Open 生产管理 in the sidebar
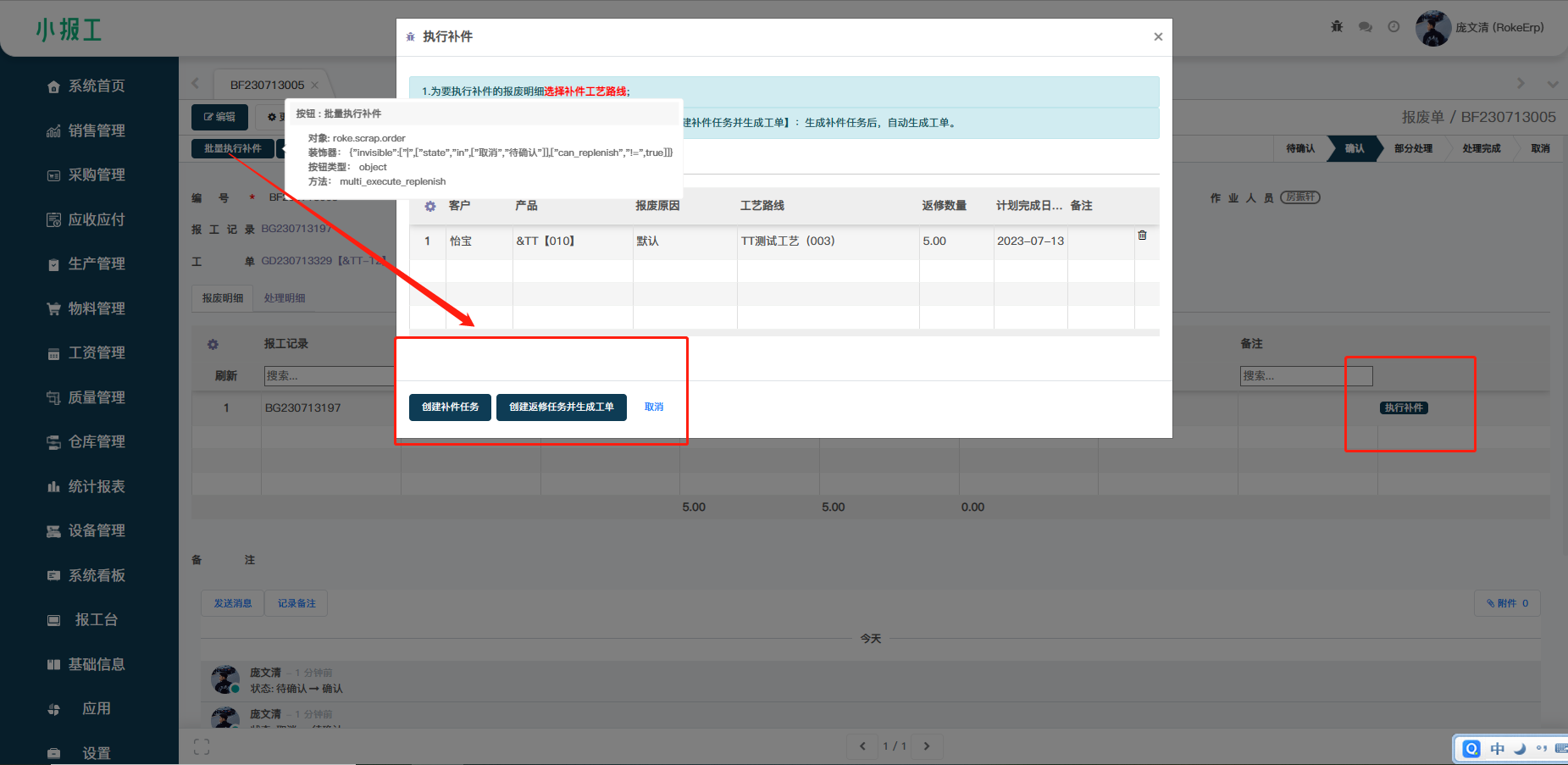 [x=97, y=264]
